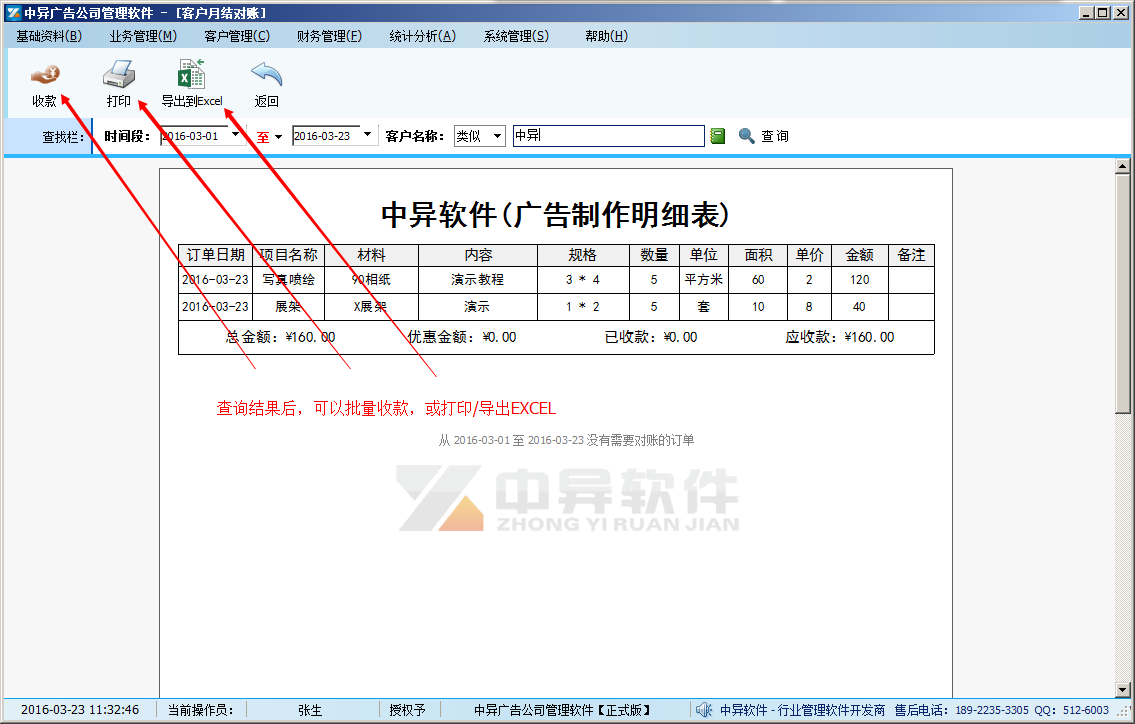1135x724 pixels.
Task: Open the 业务管理(M) menu
Action: (143, 35)
